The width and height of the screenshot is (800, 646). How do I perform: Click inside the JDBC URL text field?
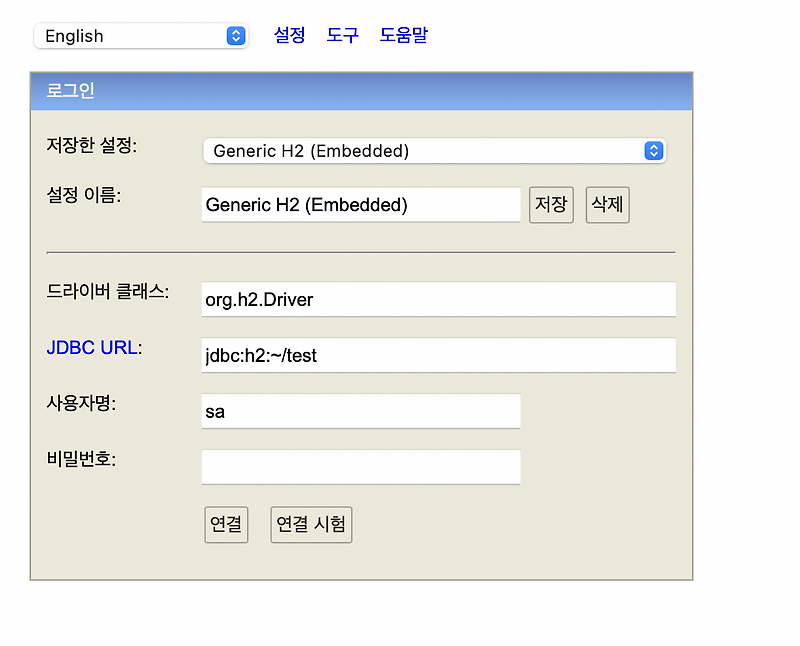pos(438,355)
